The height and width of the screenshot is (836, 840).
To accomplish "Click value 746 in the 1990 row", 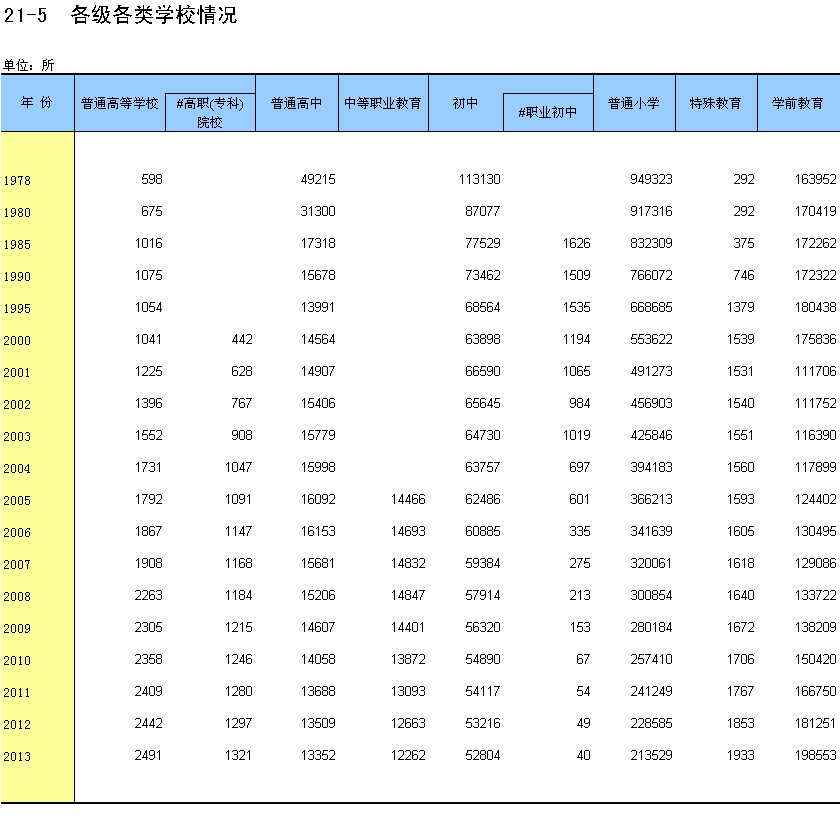I will pyautogui.click(x=744, y=276).
